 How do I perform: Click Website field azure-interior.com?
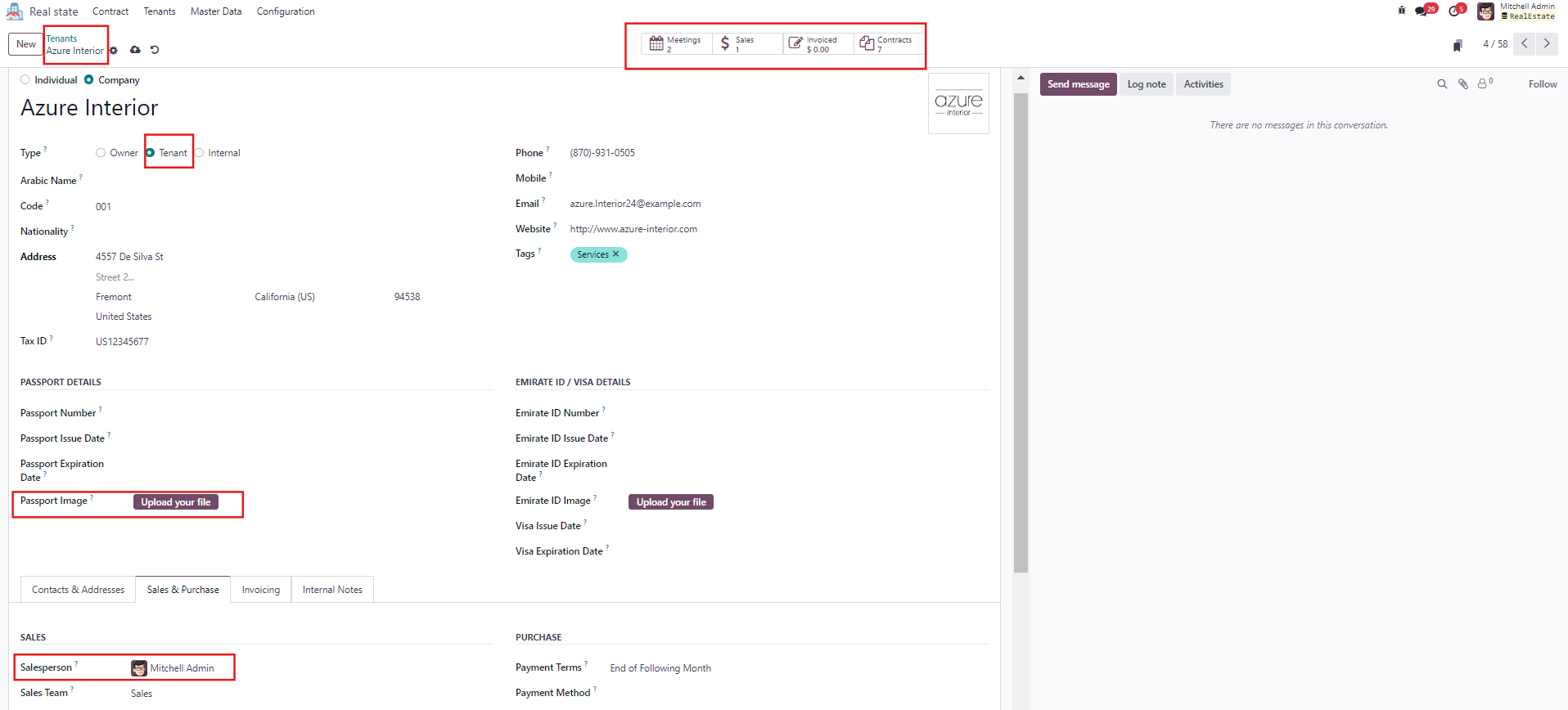[778, 229]
